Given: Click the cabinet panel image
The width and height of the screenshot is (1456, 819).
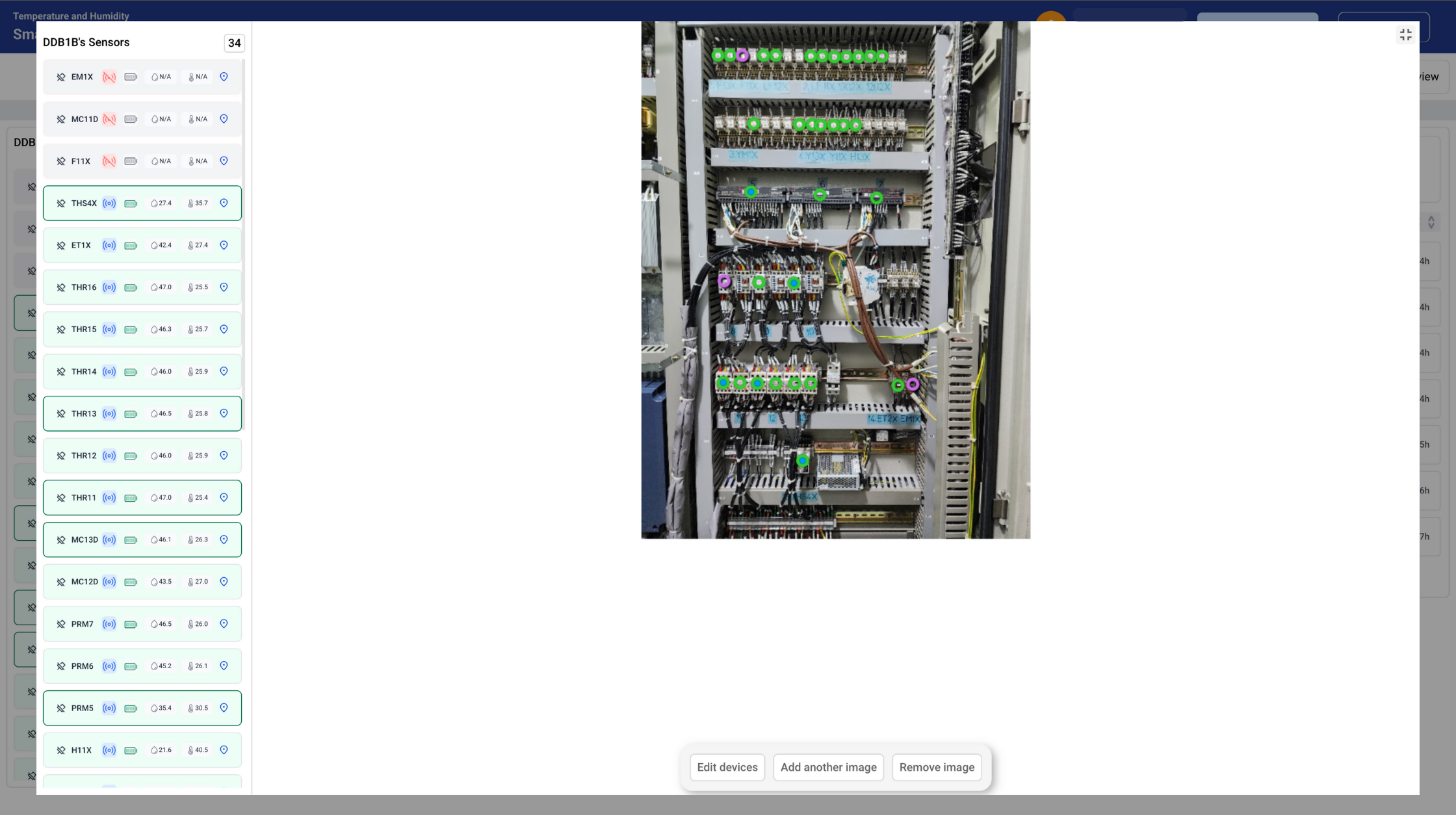Looking at the screenshot, I should 835,280.
